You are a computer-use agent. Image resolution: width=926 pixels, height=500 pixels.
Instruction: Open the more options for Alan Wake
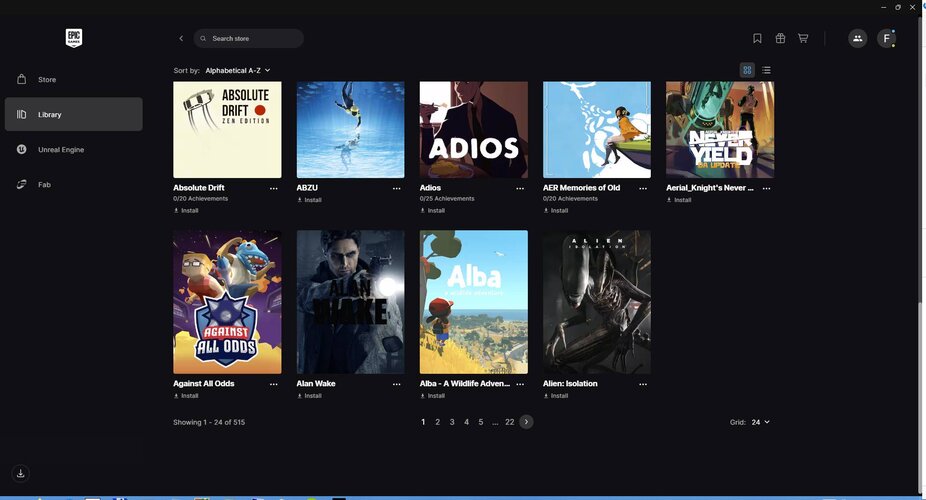pyautogui.click(x=397, y=384)
